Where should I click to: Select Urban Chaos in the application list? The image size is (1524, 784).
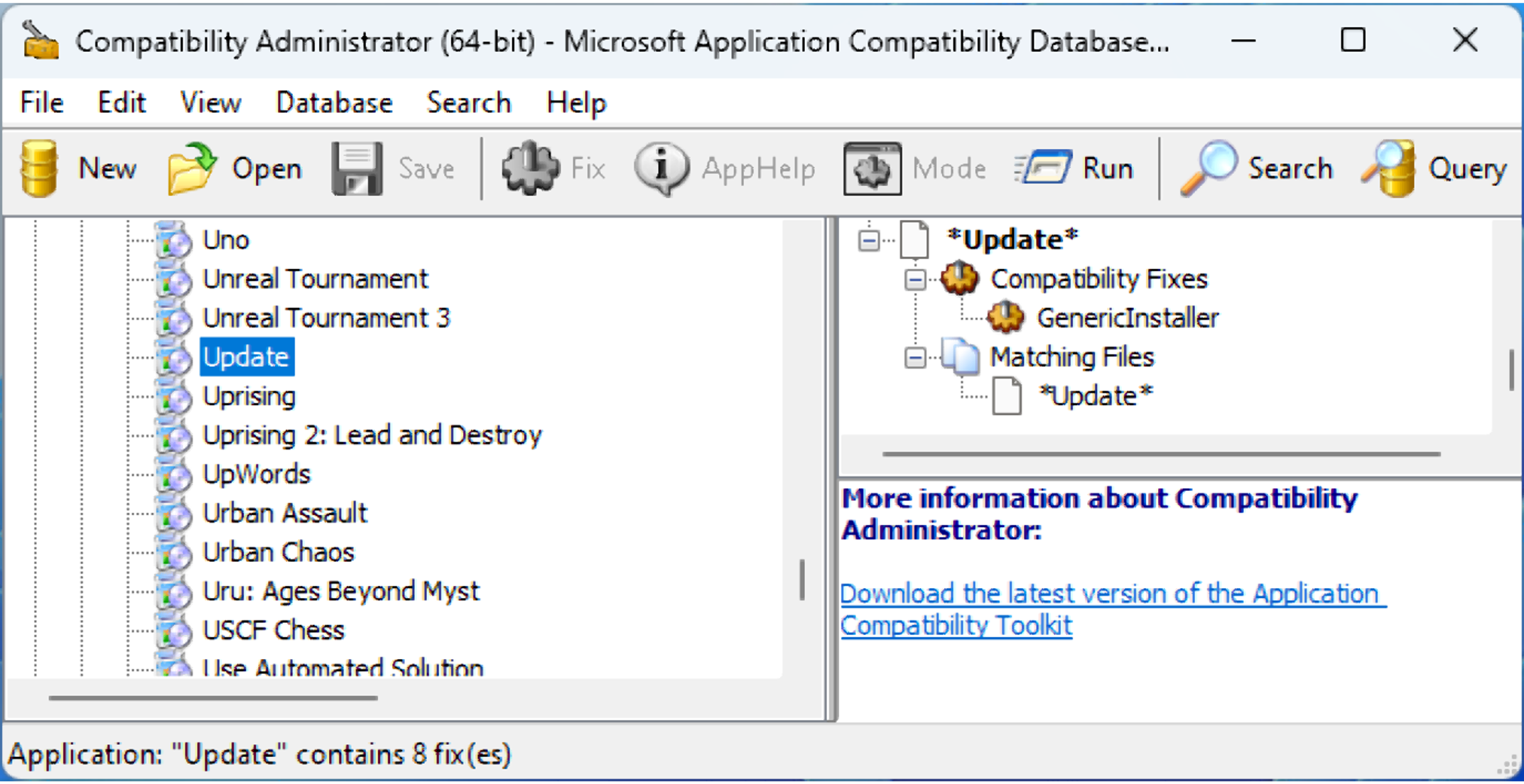point(279,552)
